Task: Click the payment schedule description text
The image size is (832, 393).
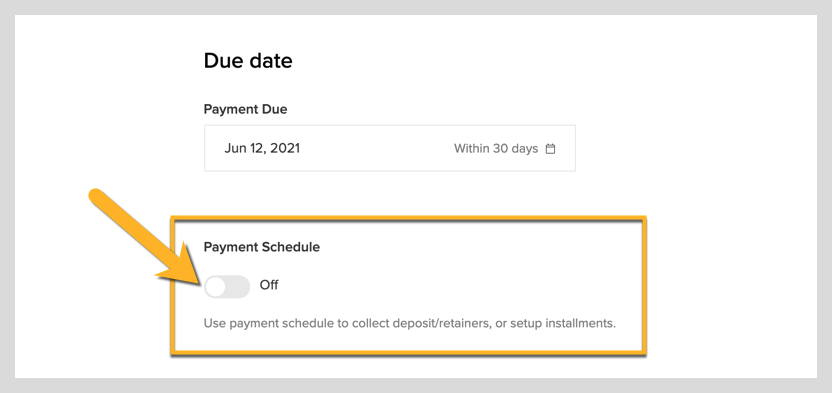Action: pos(410,323)
